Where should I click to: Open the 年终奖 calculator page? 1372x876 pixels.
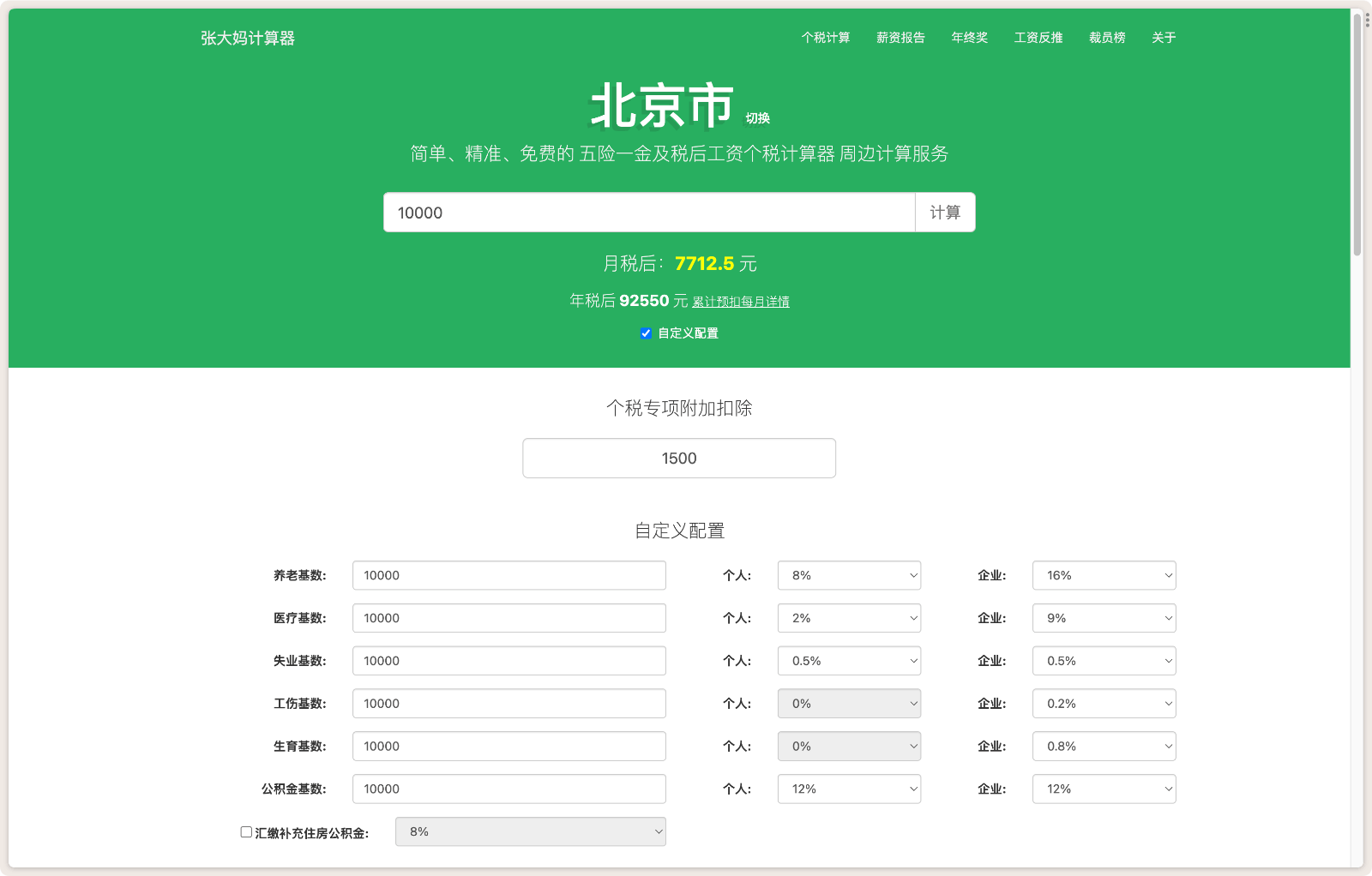(969, 38)
